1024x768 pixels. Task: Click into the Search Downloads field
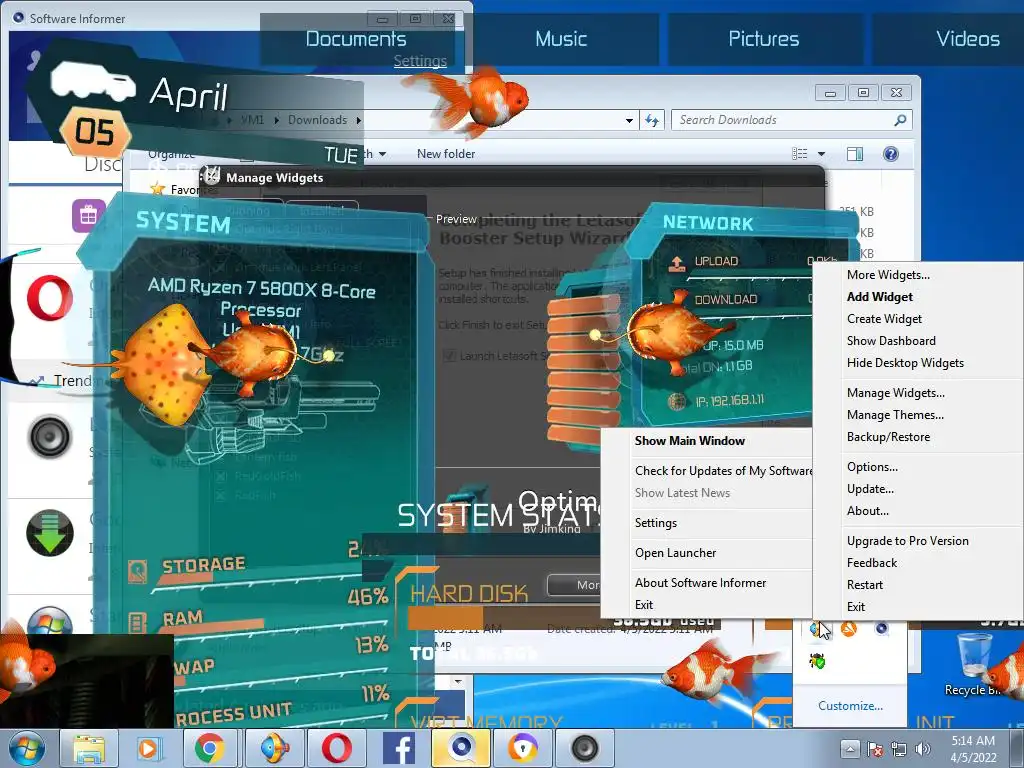784,120
